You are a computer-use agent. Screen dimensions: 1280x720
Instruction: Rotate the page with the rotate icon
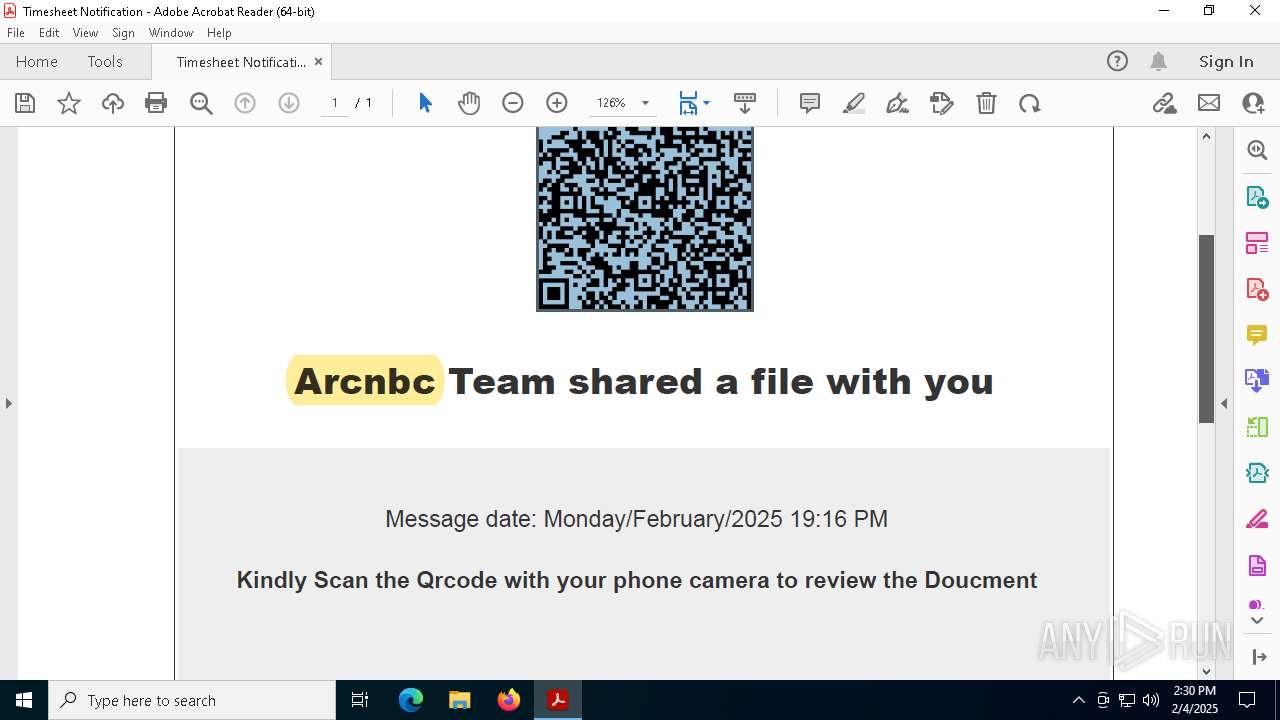[1030, 103]
